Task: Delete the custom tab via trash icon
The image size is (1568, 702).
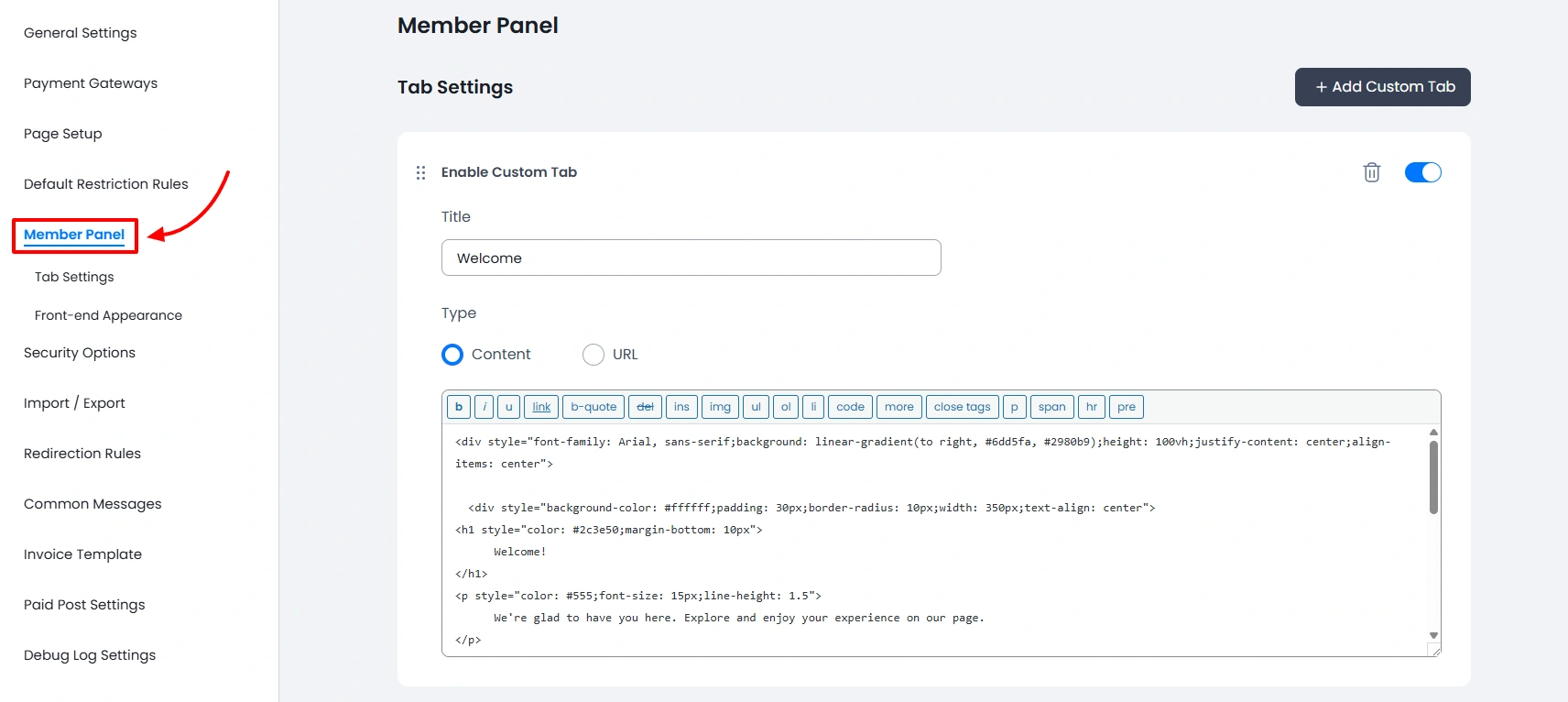Action: tap(1371, 171)
